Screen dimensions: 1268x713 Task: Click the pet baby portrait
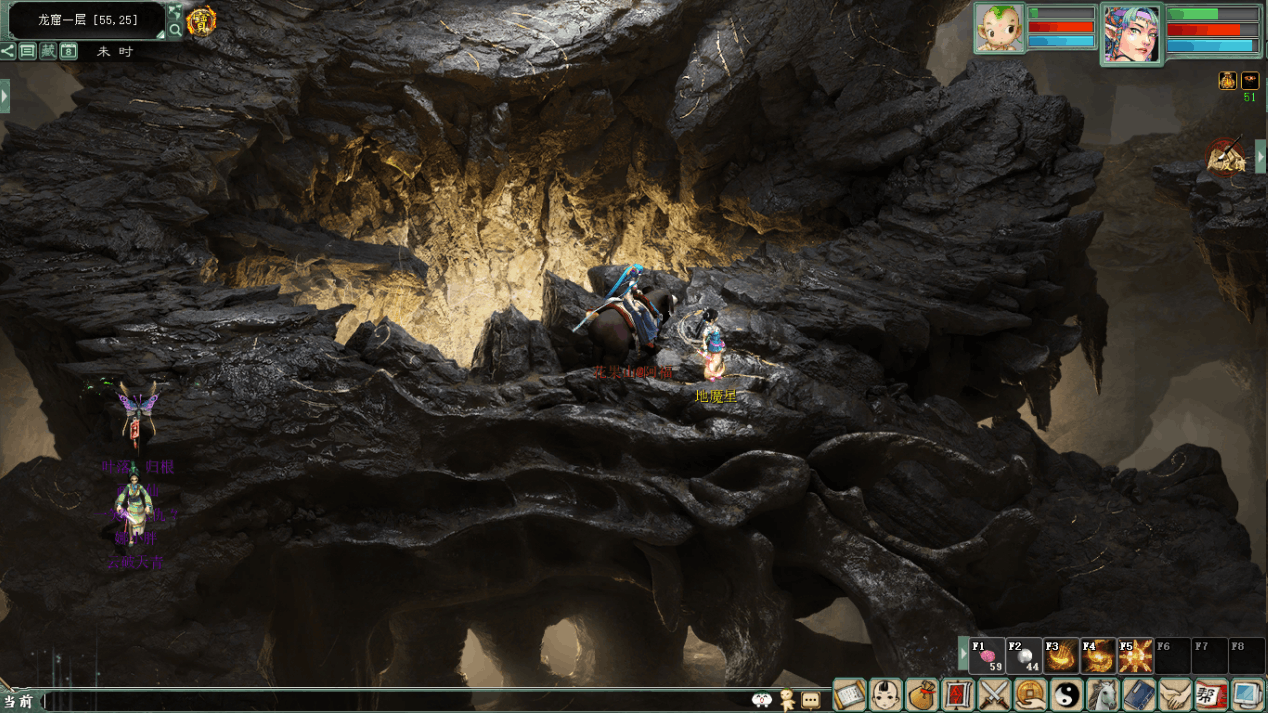point(1000,28)
